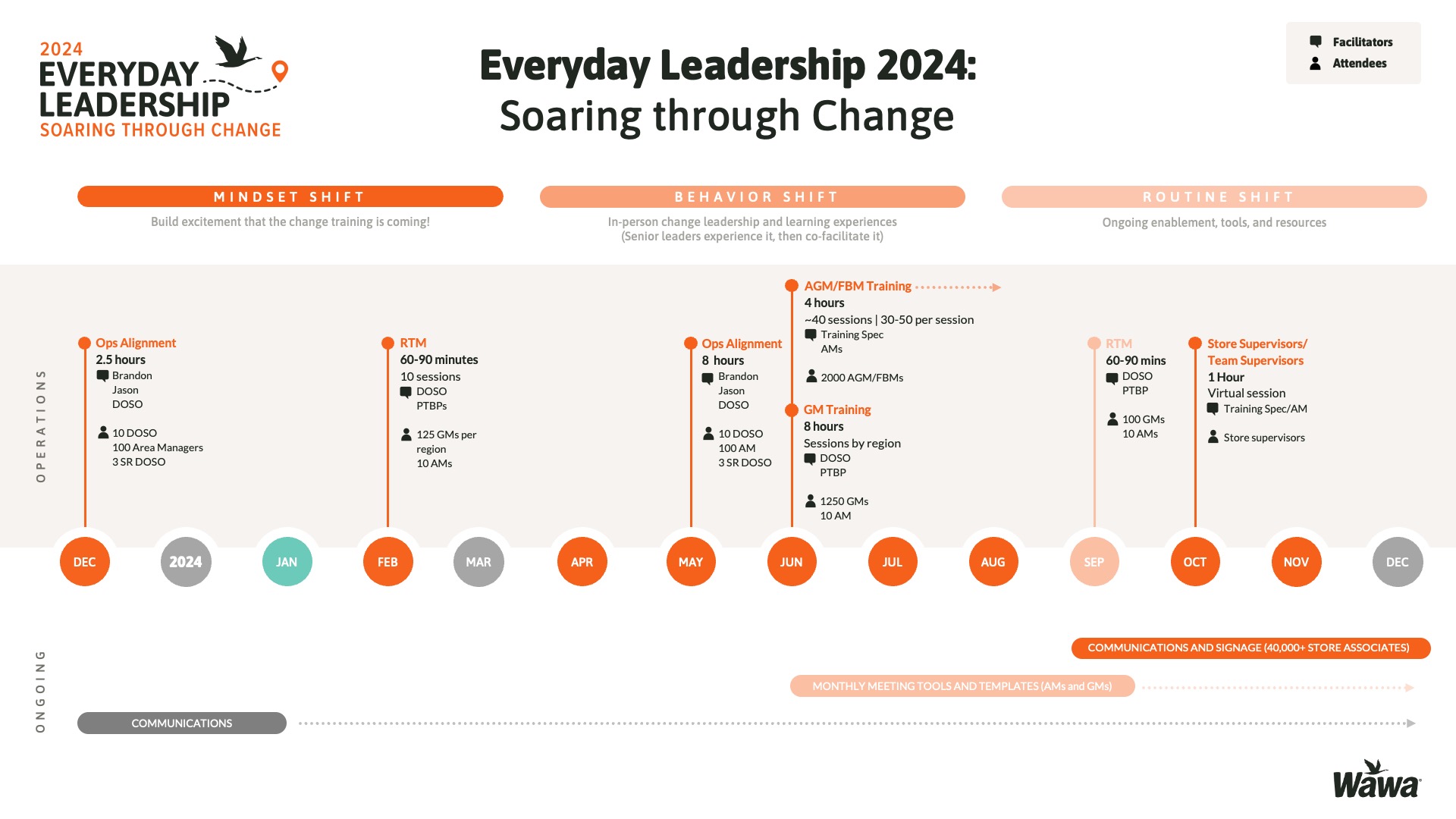
Task: Select the MINDSET SHIFT phase bar
Action: pyautogui.click(x=290, y=197)
